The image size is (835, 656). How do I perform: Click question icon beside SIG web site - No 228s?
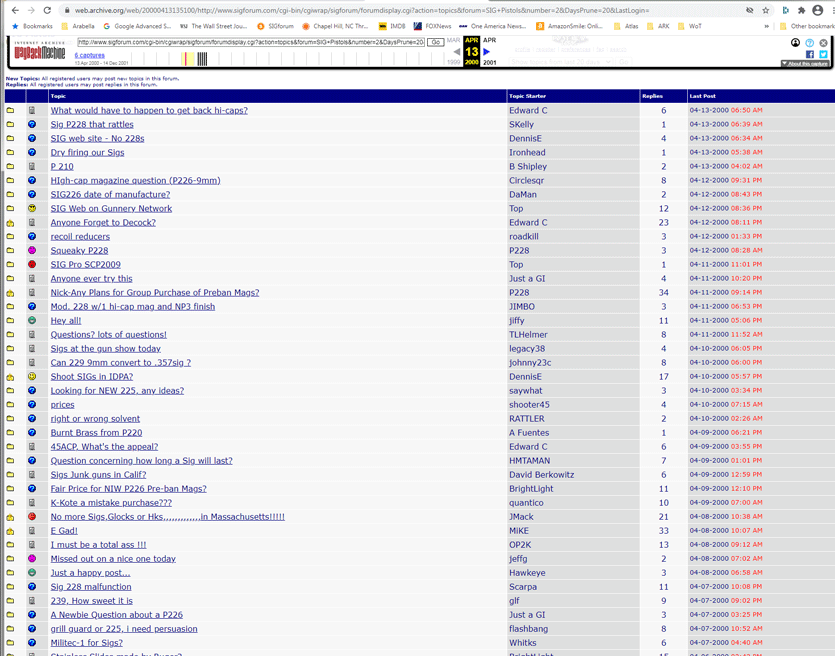pos(32,138)
